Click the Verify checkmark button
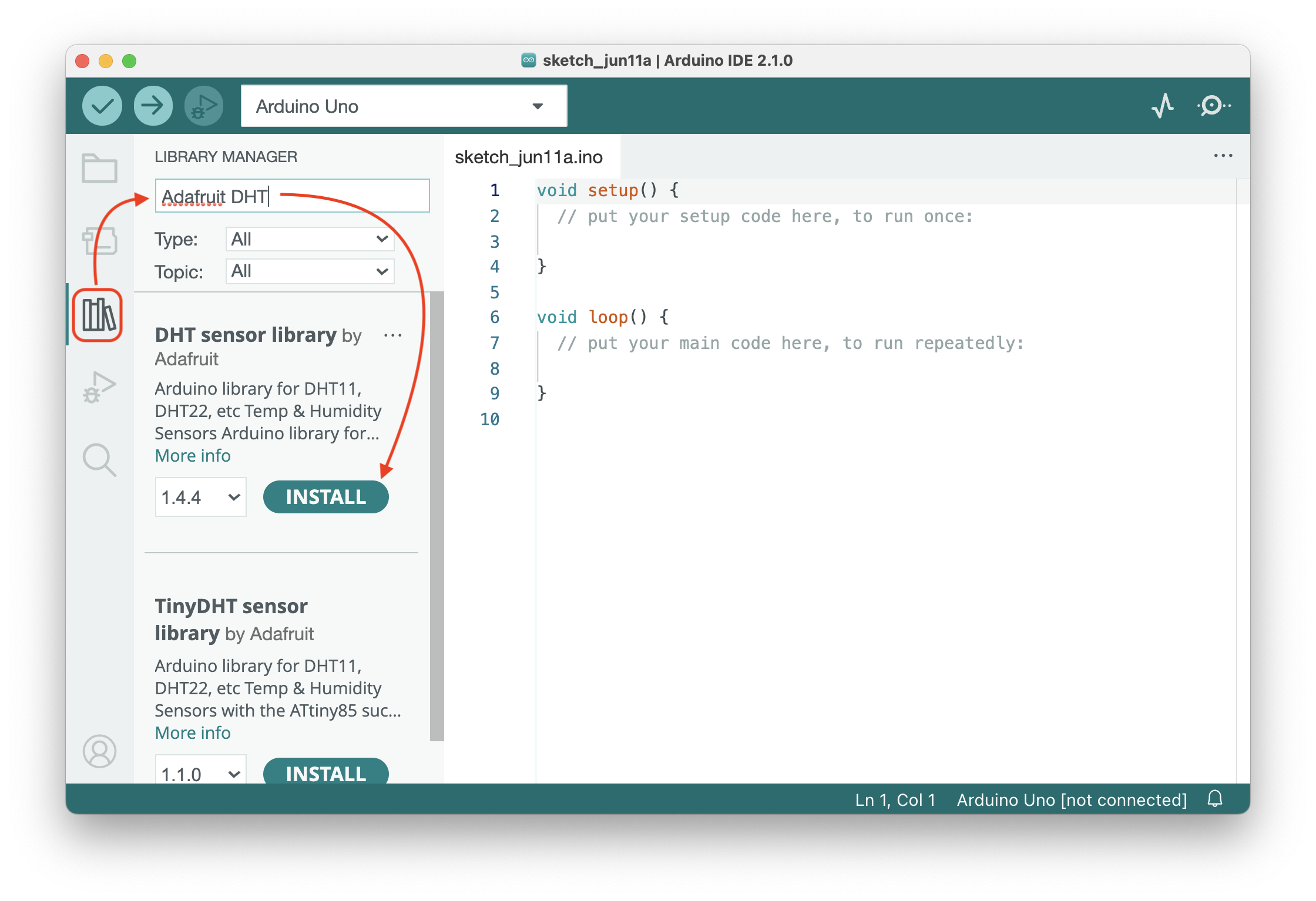The height and width of the screenshot is (901, 1316). [102, 106]
